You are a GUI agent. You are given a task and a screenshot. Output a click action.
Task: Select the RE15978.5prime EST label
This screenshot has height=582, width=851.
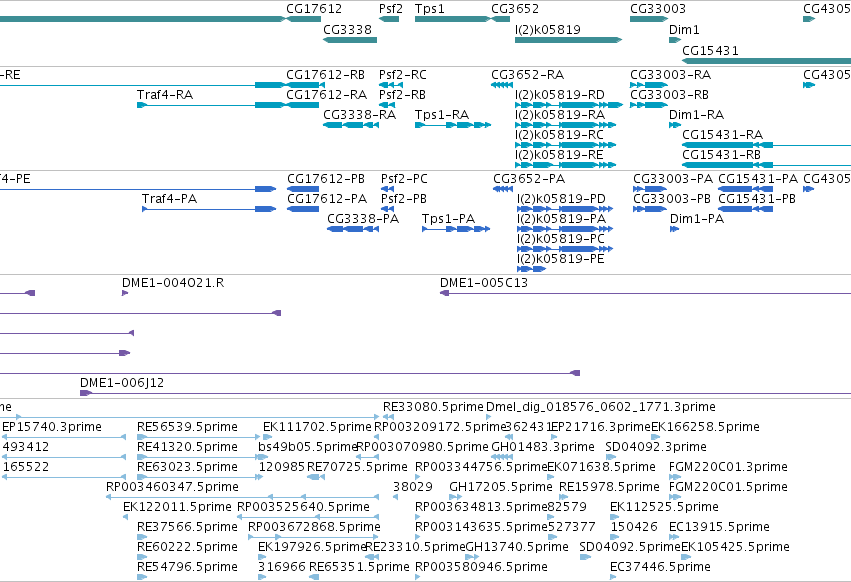coord(609,487)
